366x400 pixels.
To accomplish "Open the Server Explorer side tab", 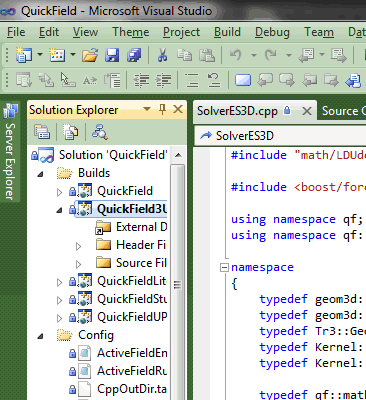I will pos(10,152).
